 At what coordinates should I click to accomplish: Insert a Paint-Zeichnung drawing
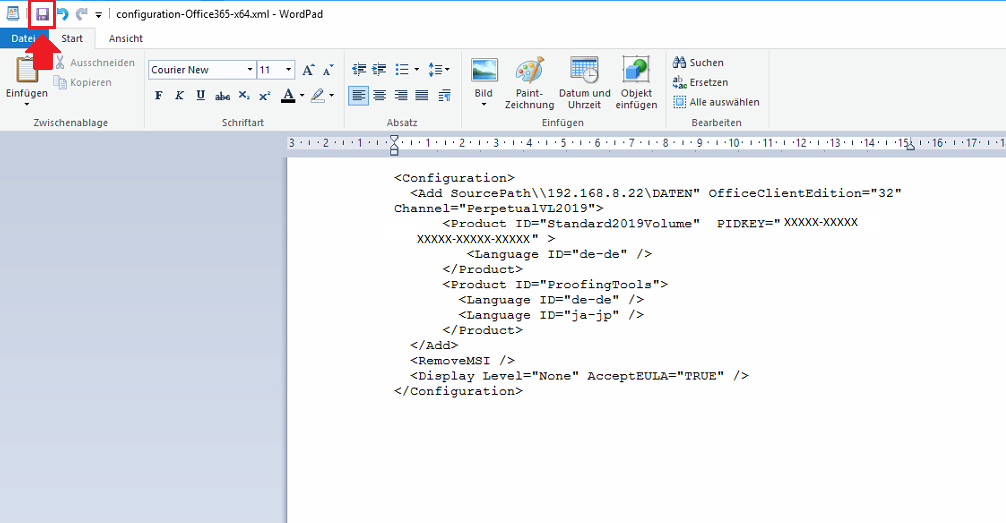pyautogui.click(x=529, y=82)
